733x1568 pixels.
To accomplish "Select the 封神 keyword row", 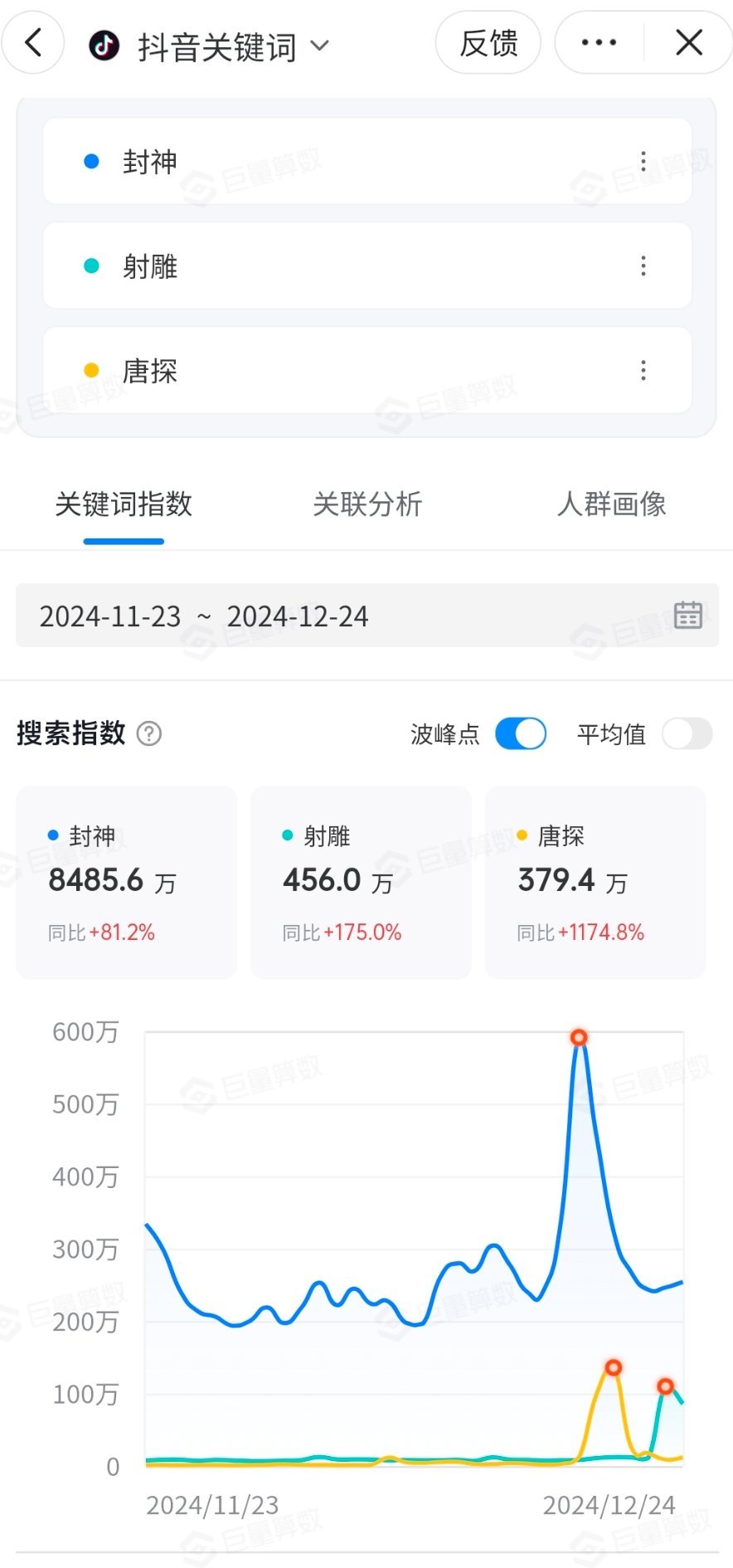I will (x=367, y=162).
